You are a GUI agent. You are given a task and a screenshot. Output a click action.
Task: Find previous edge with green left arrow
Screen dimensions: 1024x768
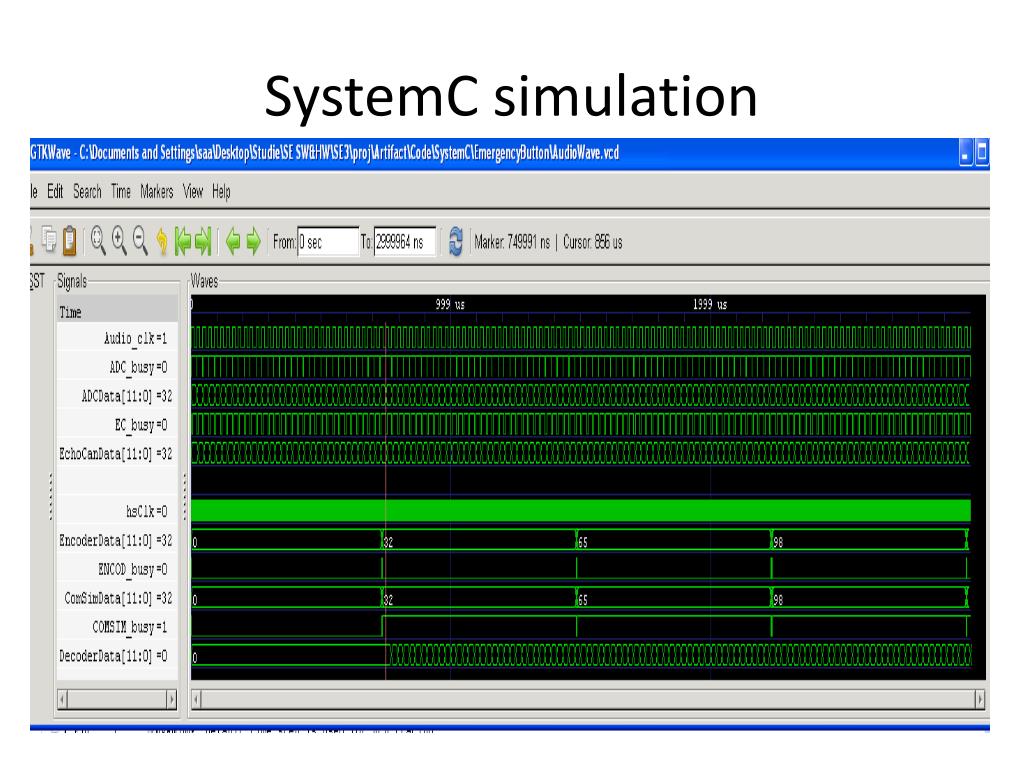tap(232, 242)
